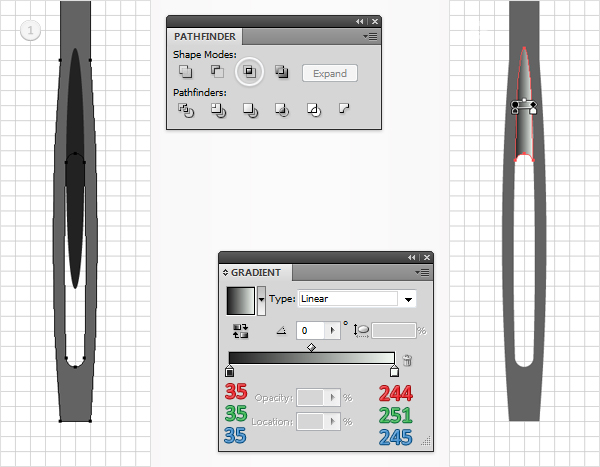The height and width of the screenshot is (467, 600).
Task: Click the Expand button in Pathfinder
Action: pos(330,73)
